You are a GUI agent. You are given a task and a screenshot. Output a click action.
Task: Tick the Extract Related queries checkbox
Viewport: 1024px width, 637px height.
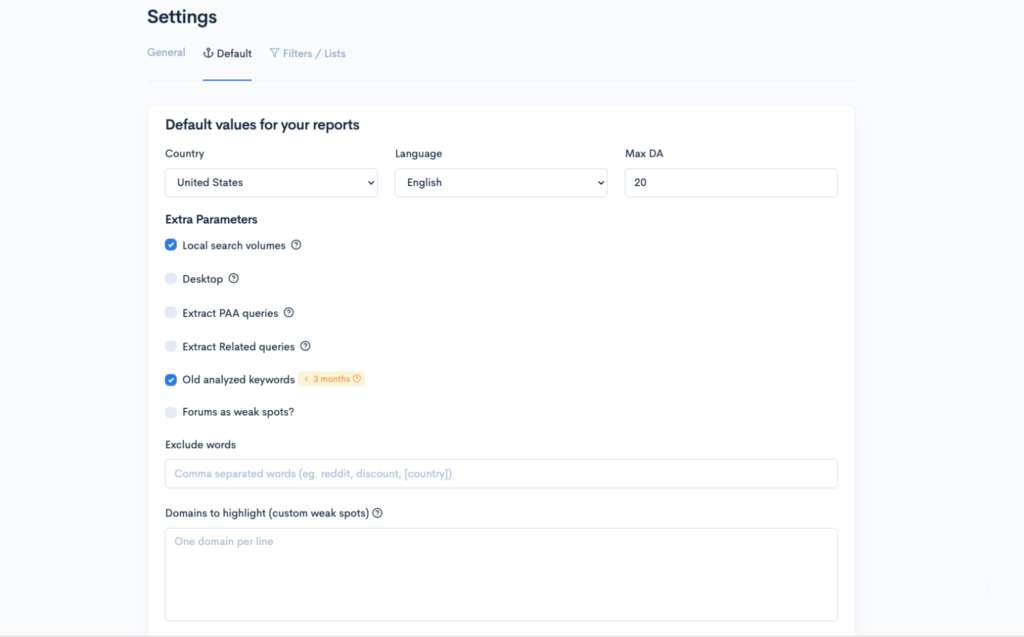point(171,347)
